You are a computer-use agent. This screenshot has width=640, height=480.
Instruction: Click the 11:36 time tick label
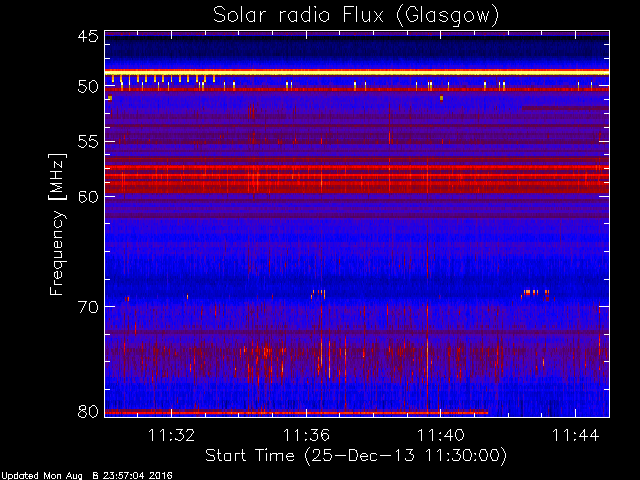coord(306,435)
